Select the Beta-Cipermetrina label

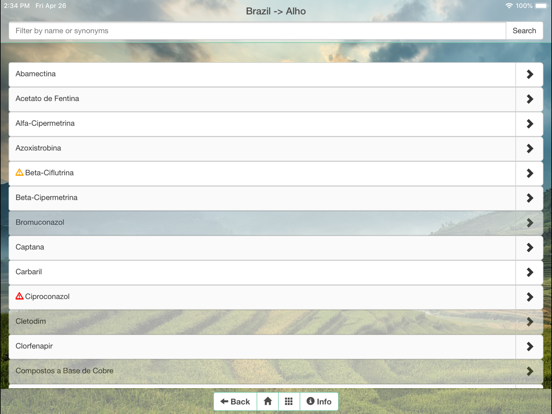pyautogui.click(x=46, y=197)
